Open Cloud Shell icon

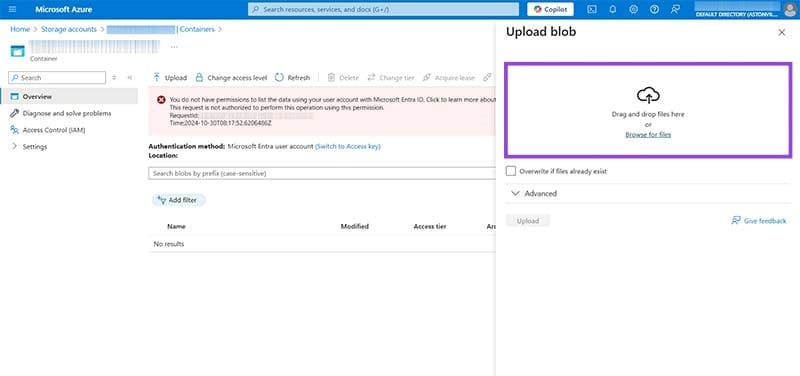coord(592,9)
